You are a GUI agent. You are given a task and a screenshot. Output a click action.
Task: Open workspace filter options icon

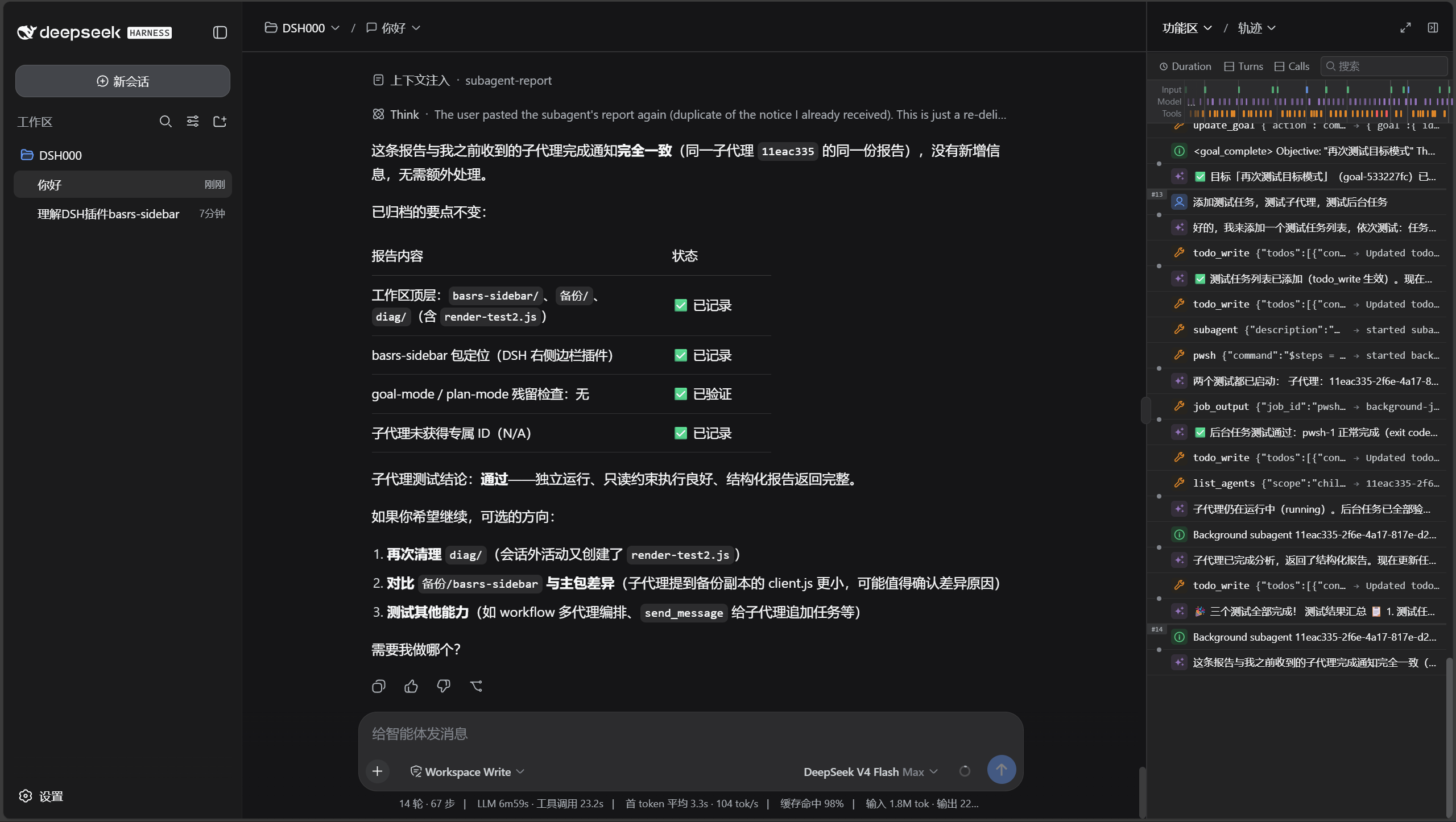(x=193, y=121)
